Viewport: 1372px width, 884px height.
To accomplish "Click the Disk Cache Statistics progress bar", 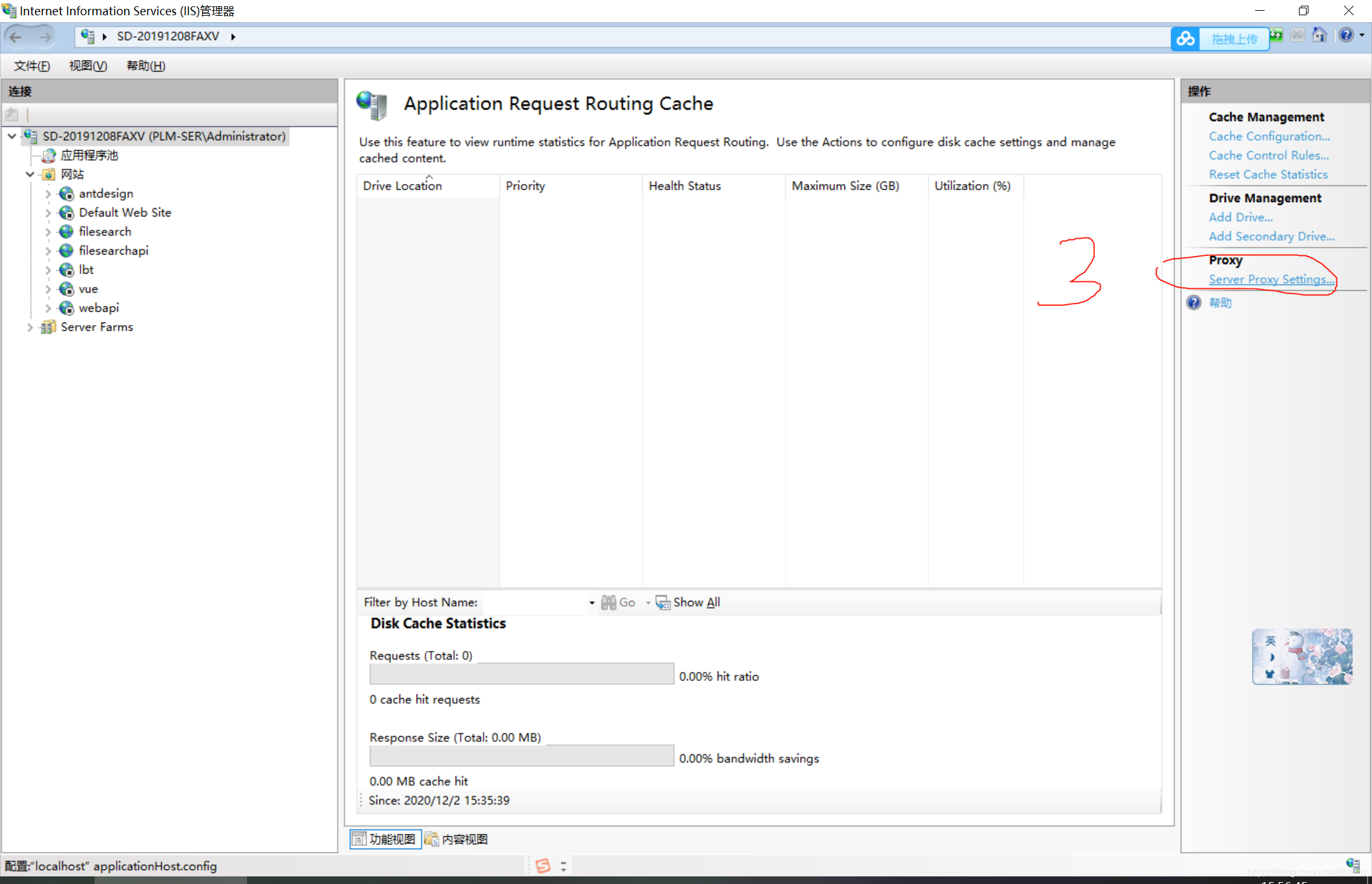I will 519,676.
